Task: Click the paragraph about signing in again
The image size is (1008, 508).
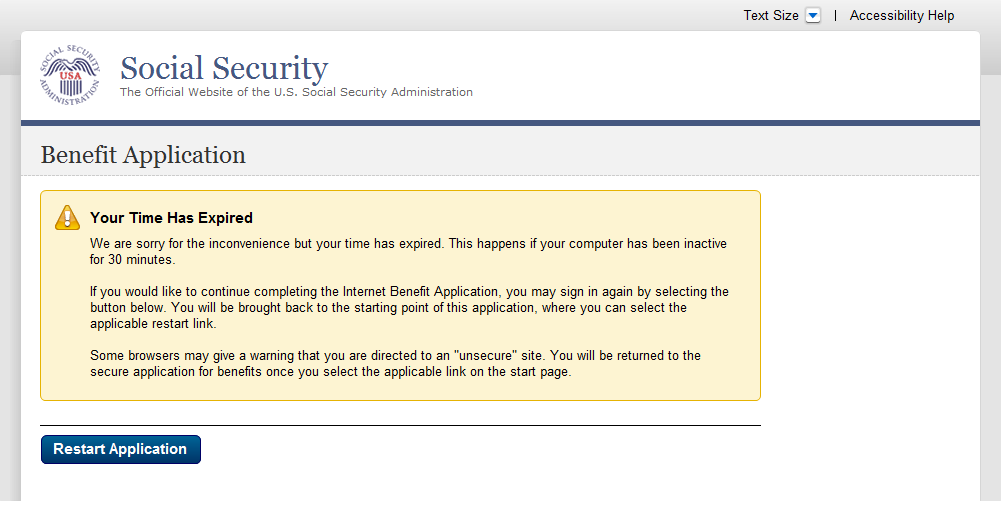Action: [408, 308]
